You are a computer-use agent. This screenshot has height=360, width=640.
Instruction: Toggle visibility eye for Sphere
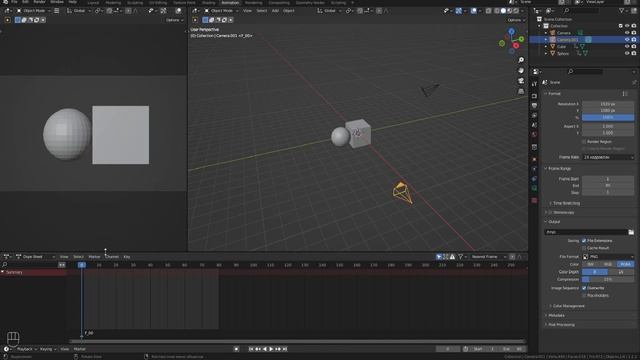627,53
